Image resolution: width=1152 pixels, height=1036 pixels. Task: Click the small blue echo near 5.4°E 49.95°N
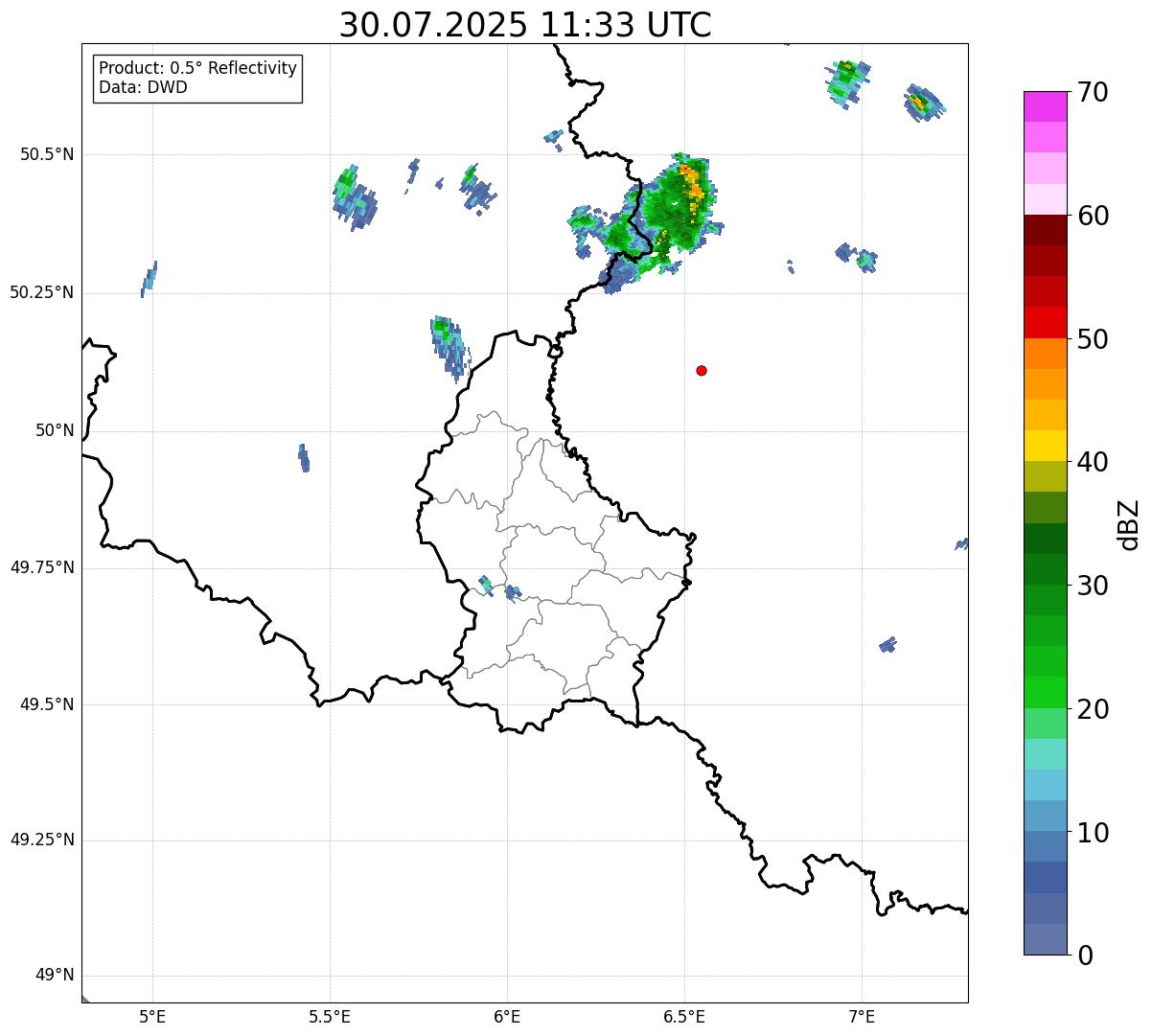point(304,458)
